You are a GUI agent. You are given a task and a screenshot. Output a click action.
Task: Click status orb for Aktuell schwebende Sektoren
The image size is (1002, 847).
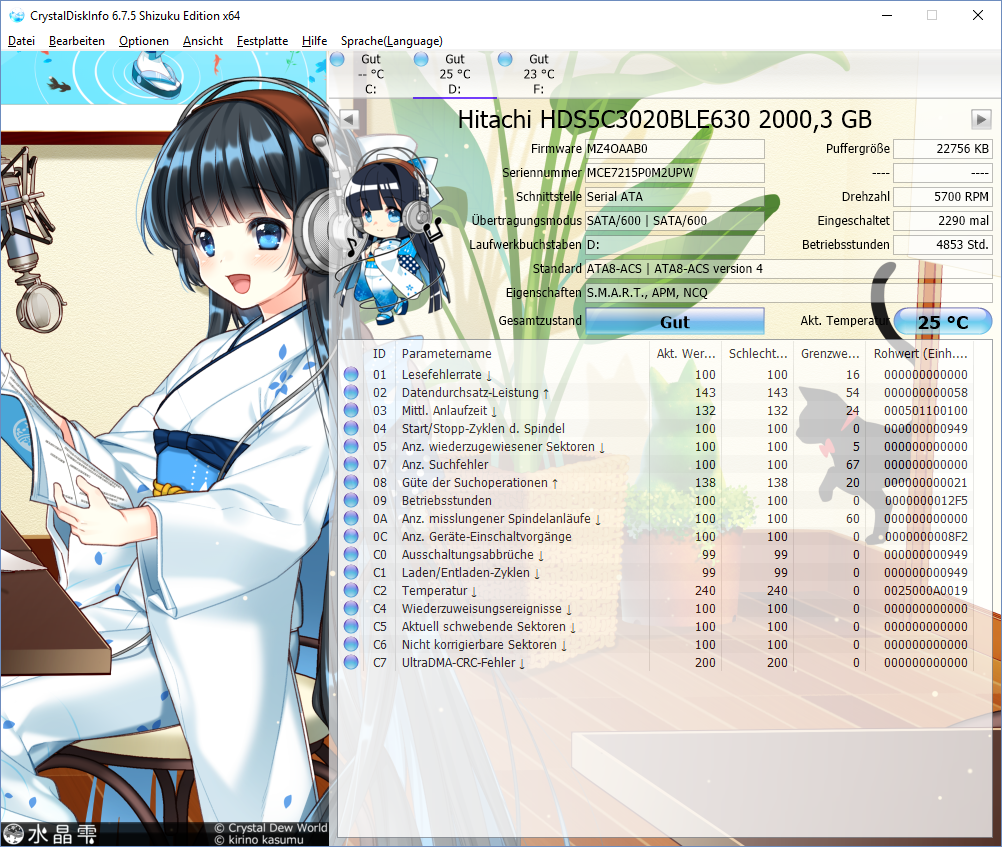[351, 626]
